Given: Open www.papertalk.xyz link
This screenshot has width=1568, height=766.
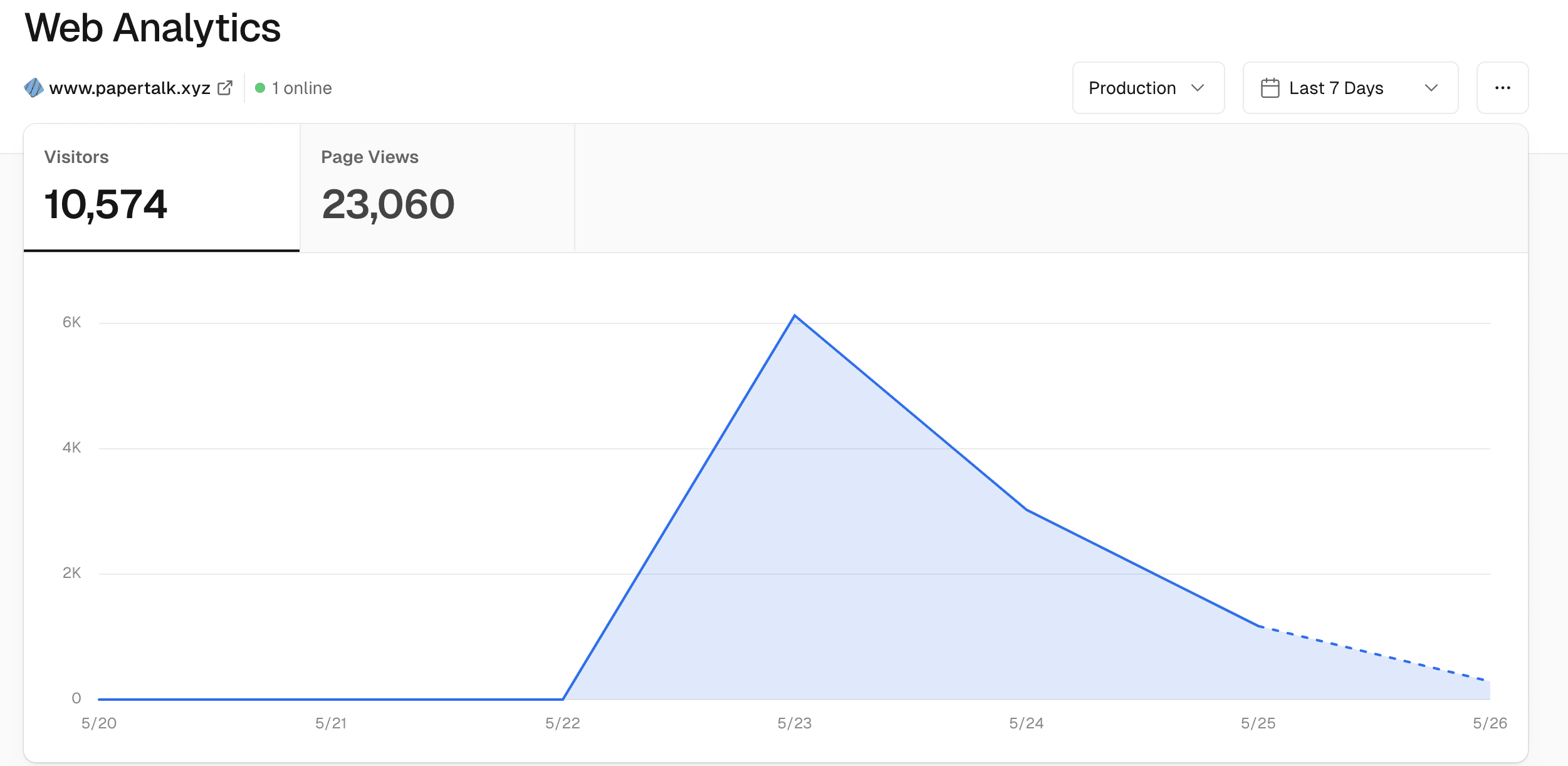Looking at the screenshot, I should (130, 88).
